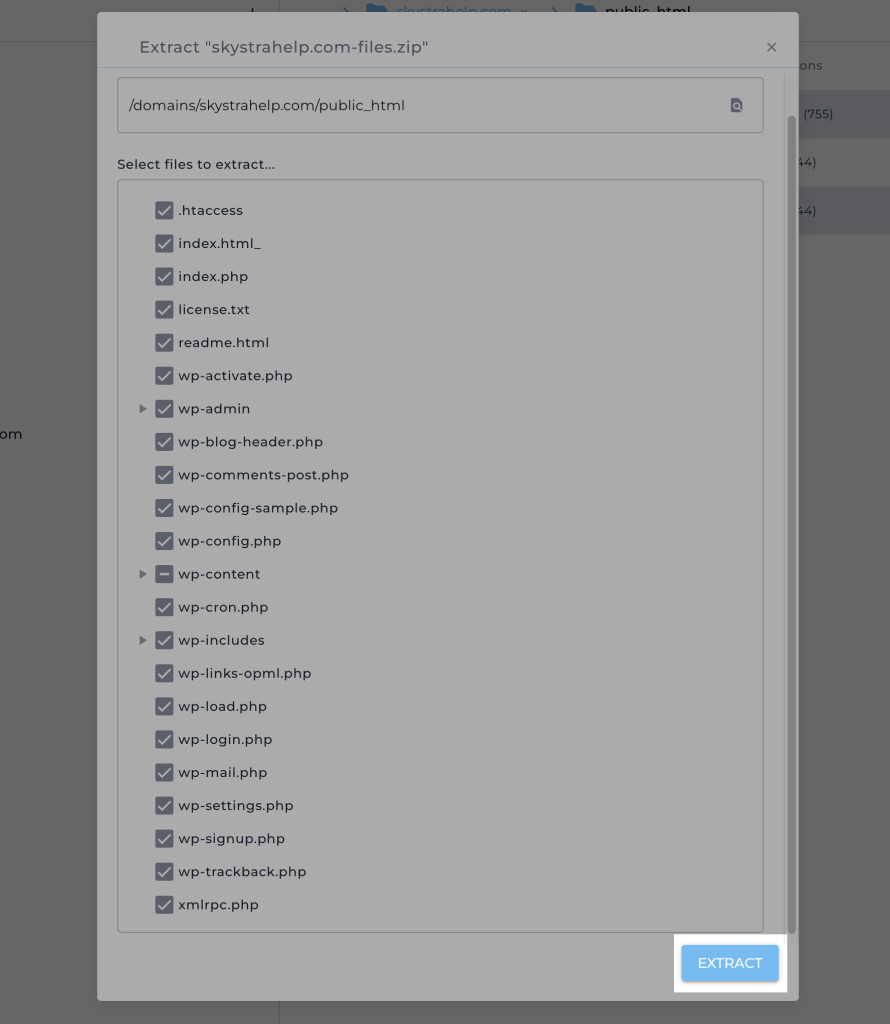
Task: Uncheck the wp-login.php checkbox
Action: [x=165, y=739]
